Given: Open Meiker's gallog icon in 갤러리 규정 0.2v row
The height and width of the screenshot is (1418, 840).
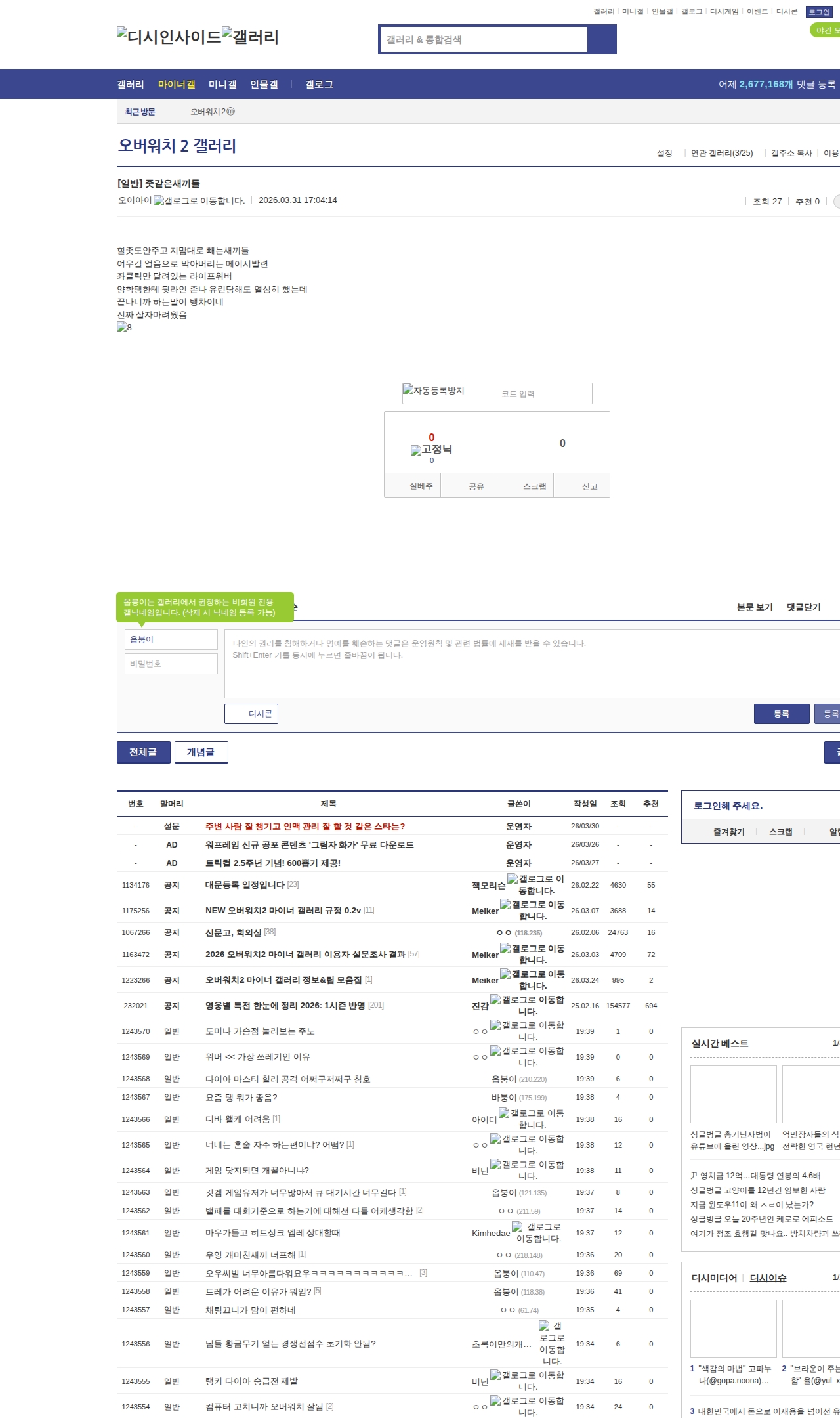Looking at the screenshot, I should (x=532, y=910).
